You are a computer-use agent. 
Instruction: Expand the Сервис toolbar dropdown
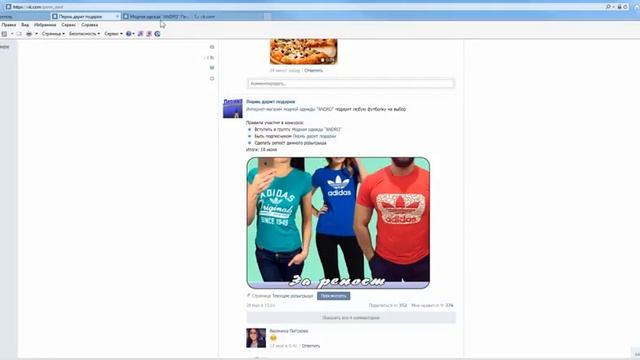(113, 34)
